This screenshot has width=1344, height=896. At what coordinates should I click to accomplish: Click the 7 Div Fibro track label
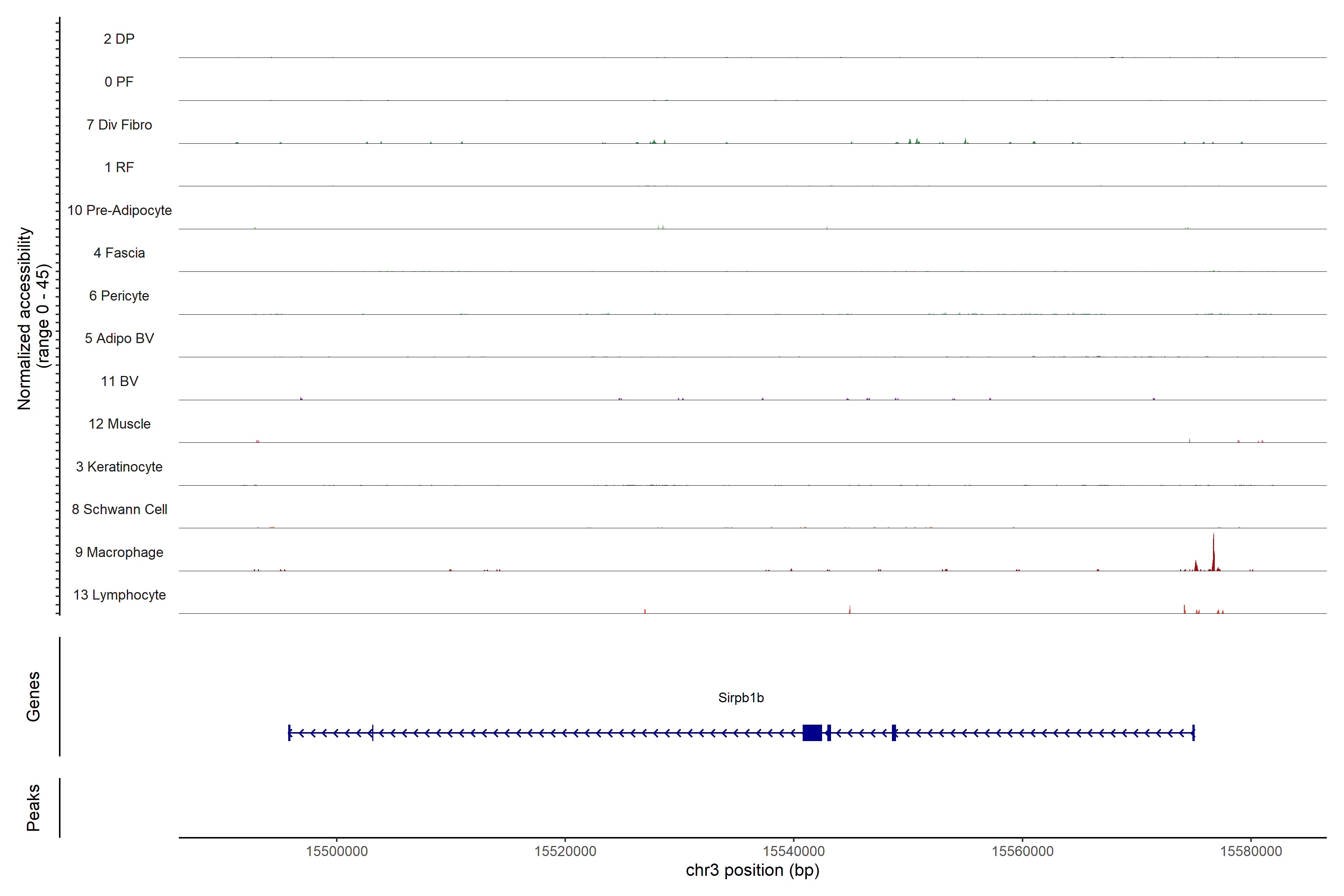point(119,125)
